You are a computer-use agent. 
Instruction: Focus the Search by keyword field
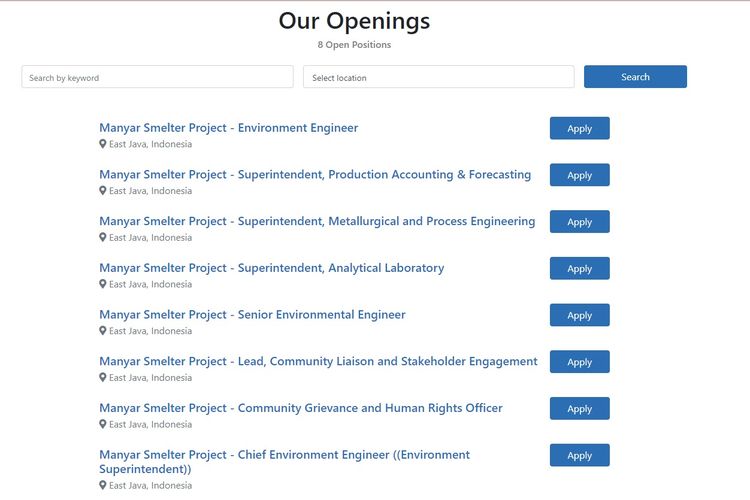157,77
